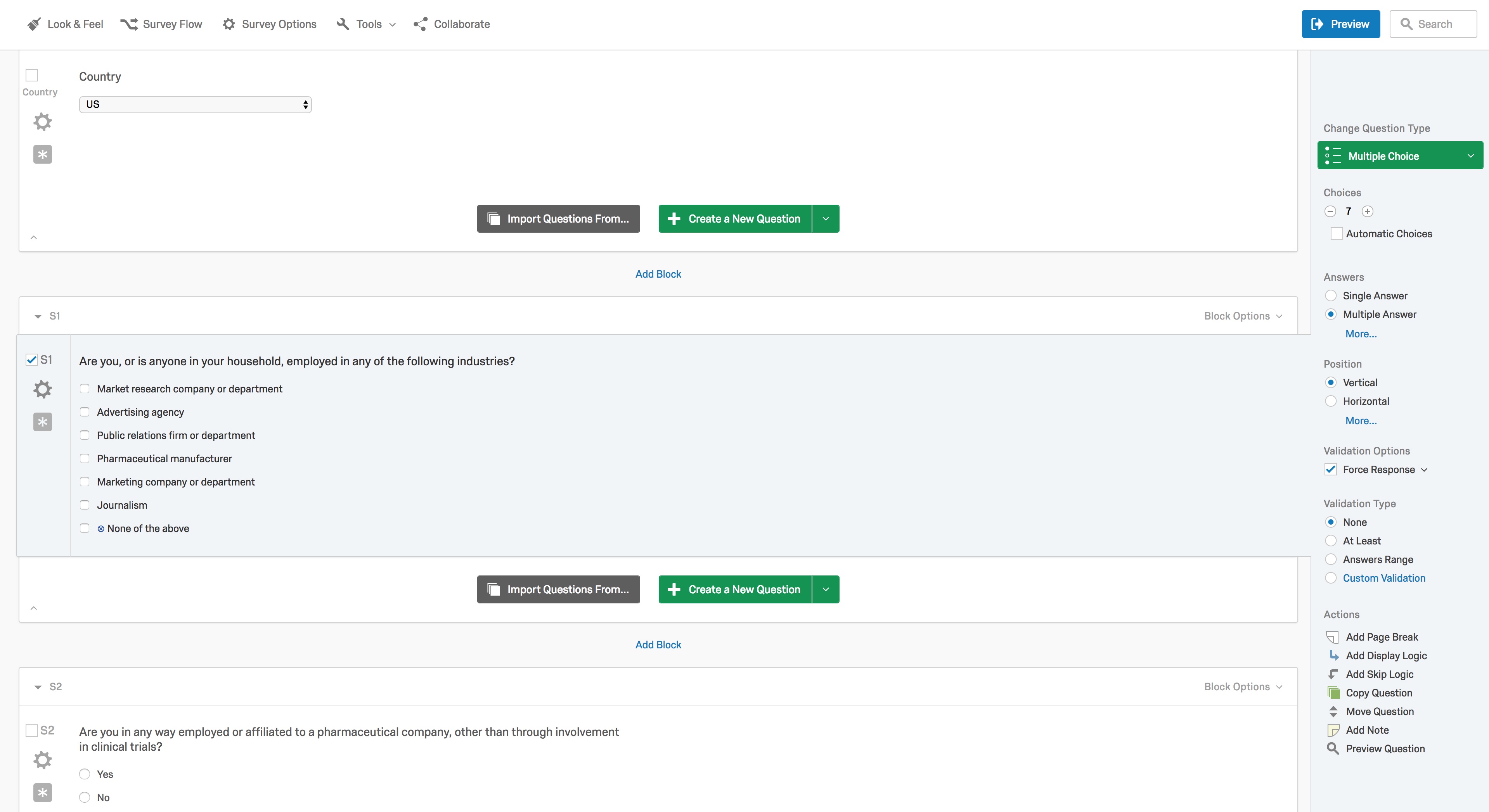Open the gear settings for question S1

coord(42,389)
